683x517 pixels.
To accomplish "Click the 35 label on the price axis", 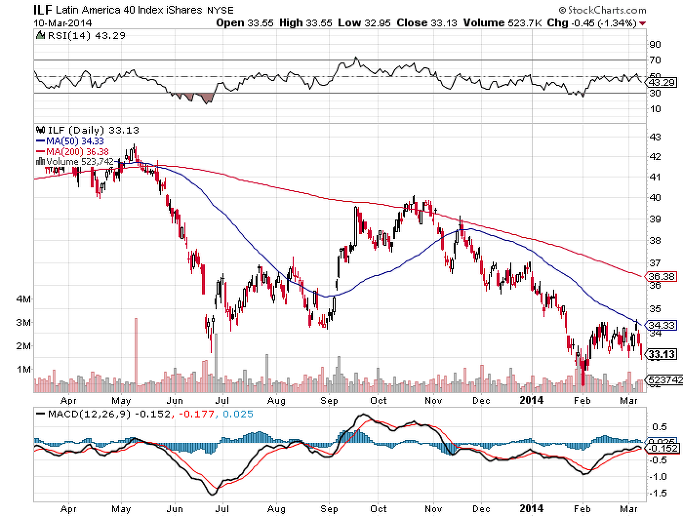I will 655,309.
